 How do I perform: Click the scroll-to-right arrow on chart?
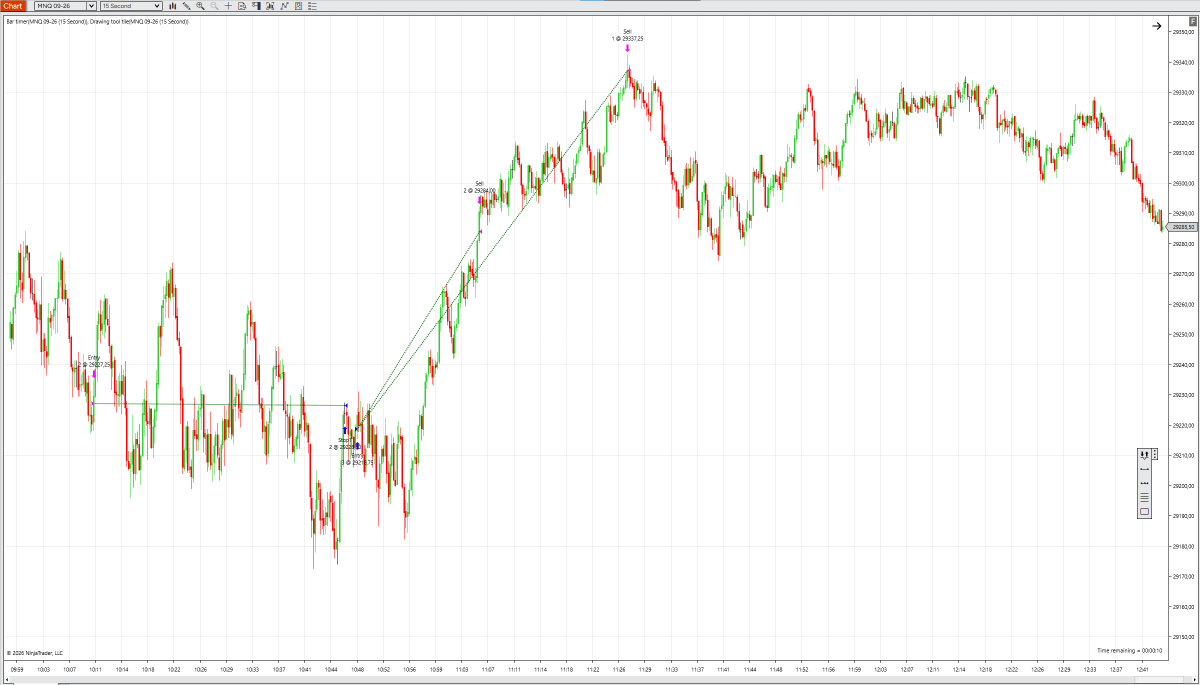[x=1156, y=26]
